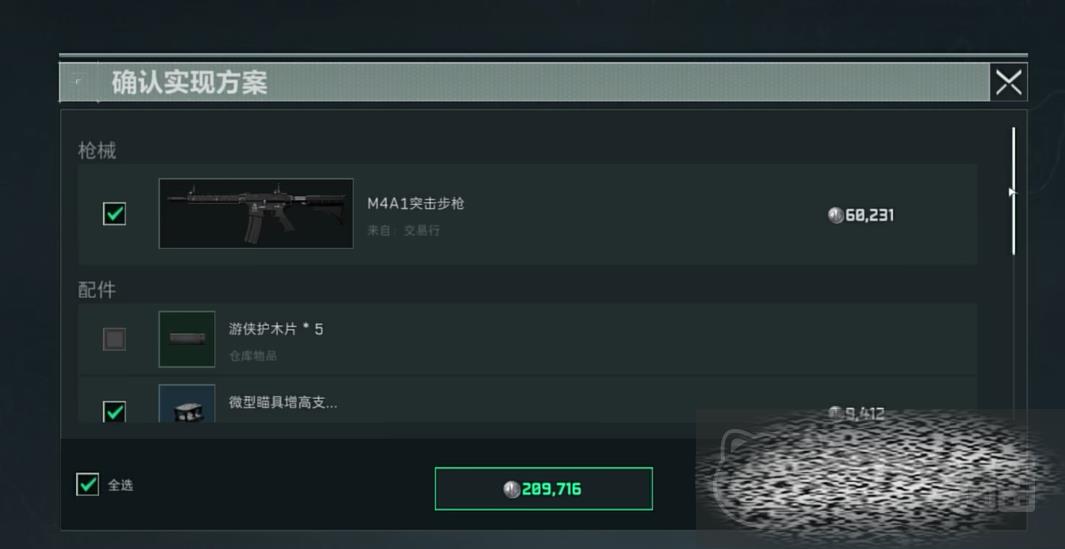Click the 微型瞄具 sight mount item icon
Viewport: 1065px width, 549px height.
[187, 404]
